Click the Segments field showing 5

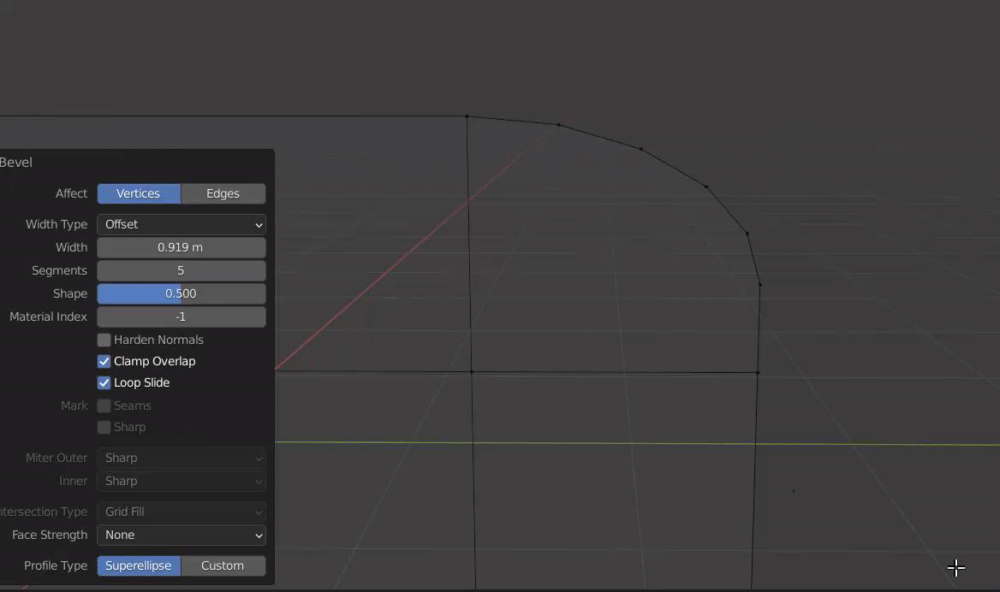tap(181, 270)
